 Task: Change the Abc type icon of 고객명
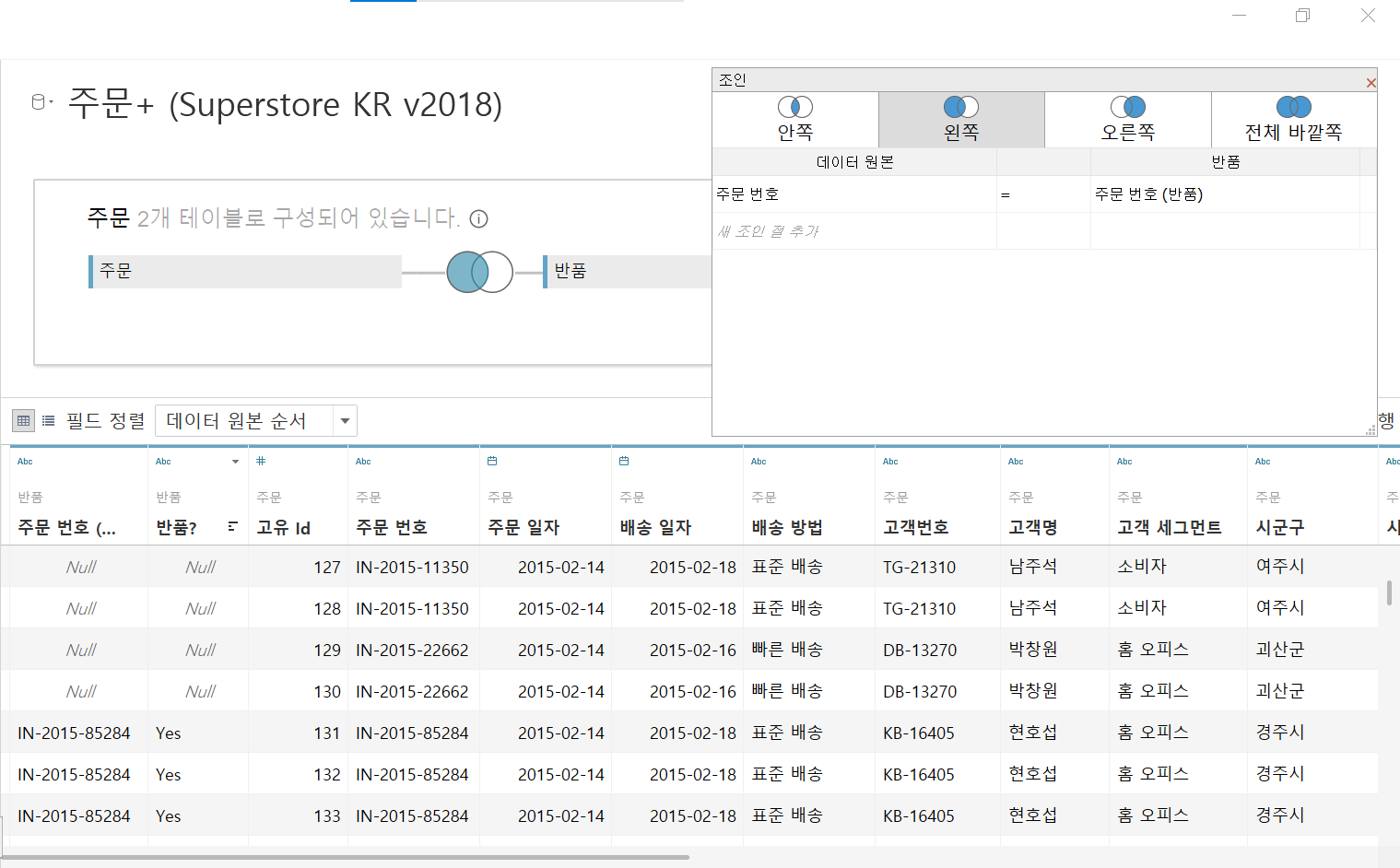tap(1016, 462)
